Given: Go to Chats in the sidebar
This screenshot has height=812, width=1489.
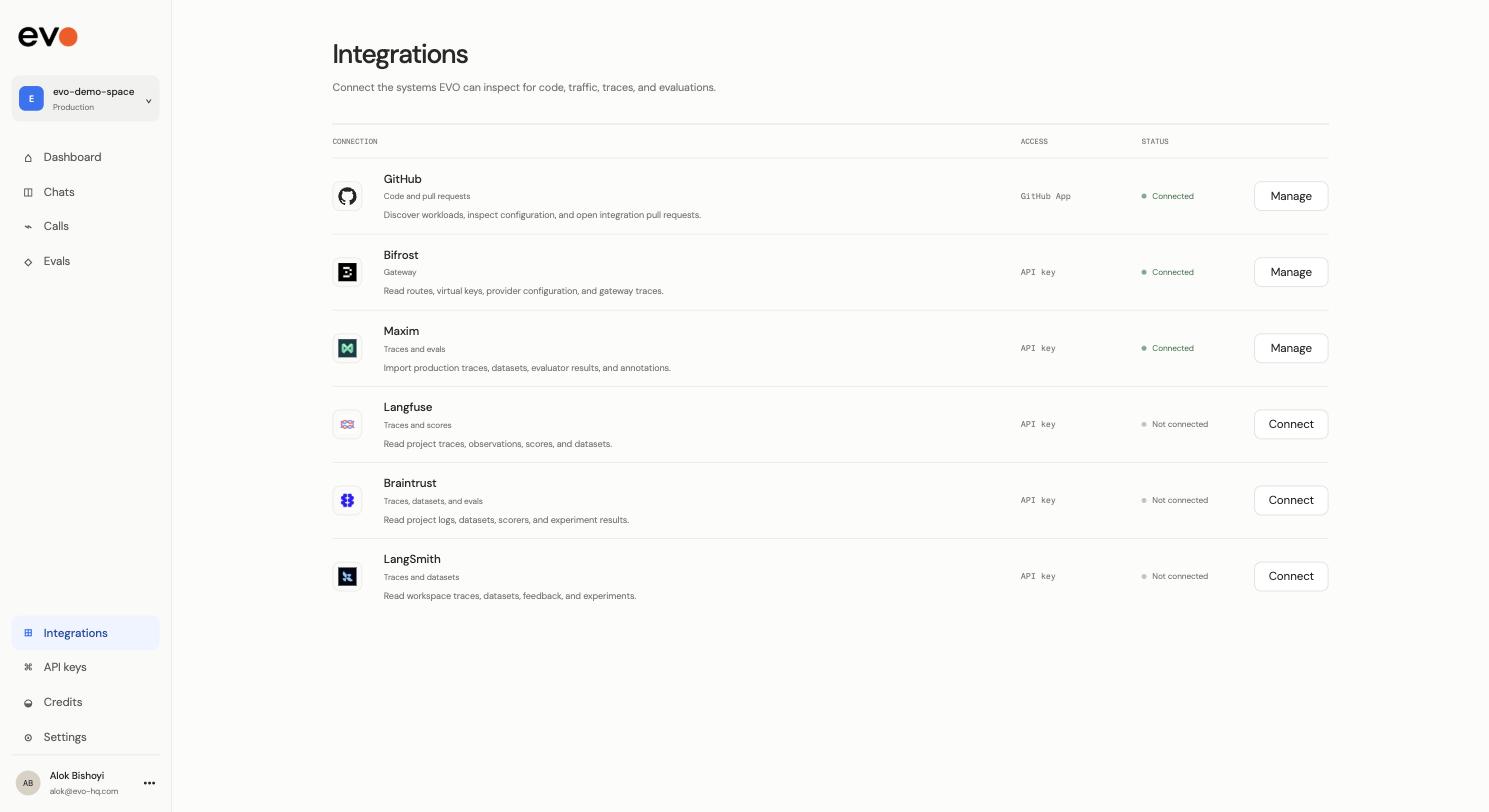Looking at the screenshot, I should coord(85,192).
